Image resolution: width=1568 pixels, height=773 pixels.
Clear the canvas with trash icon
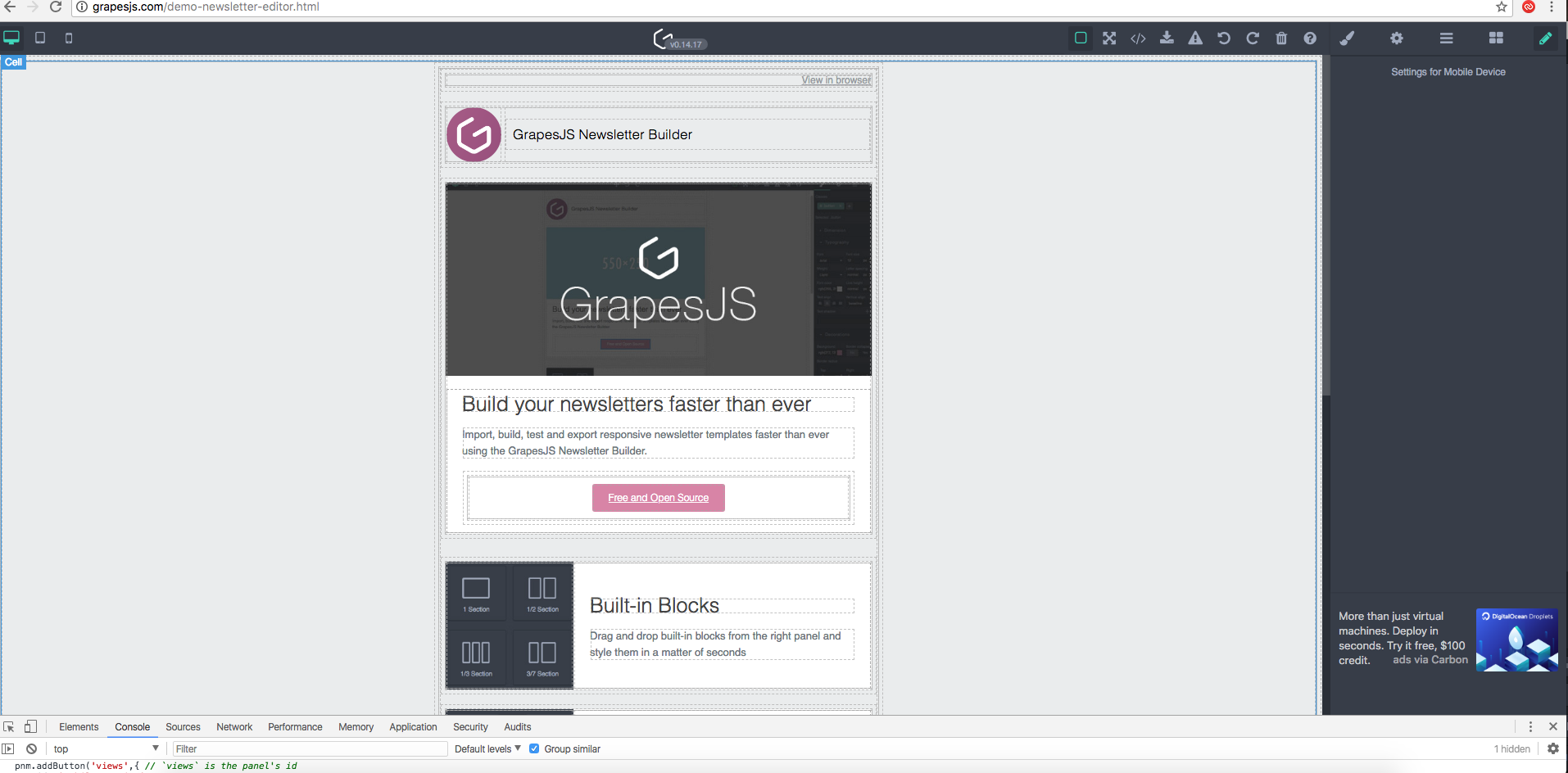click(1281, 38)
